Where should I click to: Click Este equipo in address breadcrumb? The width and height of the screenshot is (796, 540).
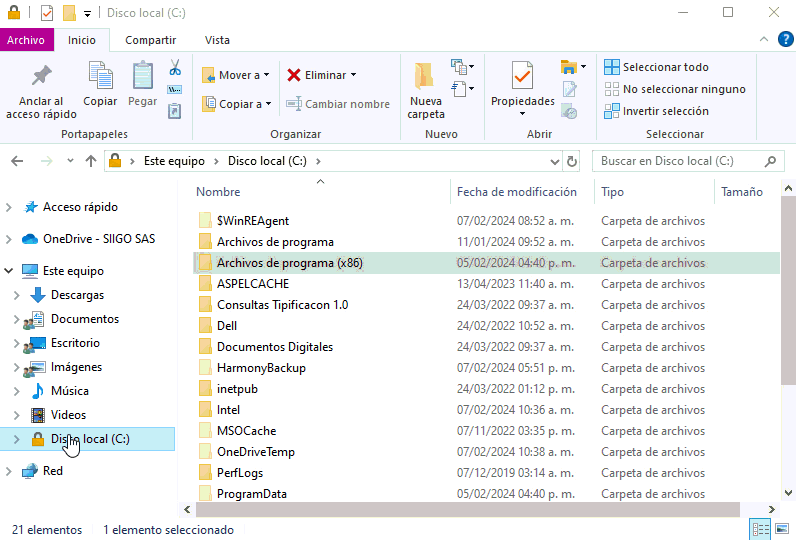click(174, 161)
